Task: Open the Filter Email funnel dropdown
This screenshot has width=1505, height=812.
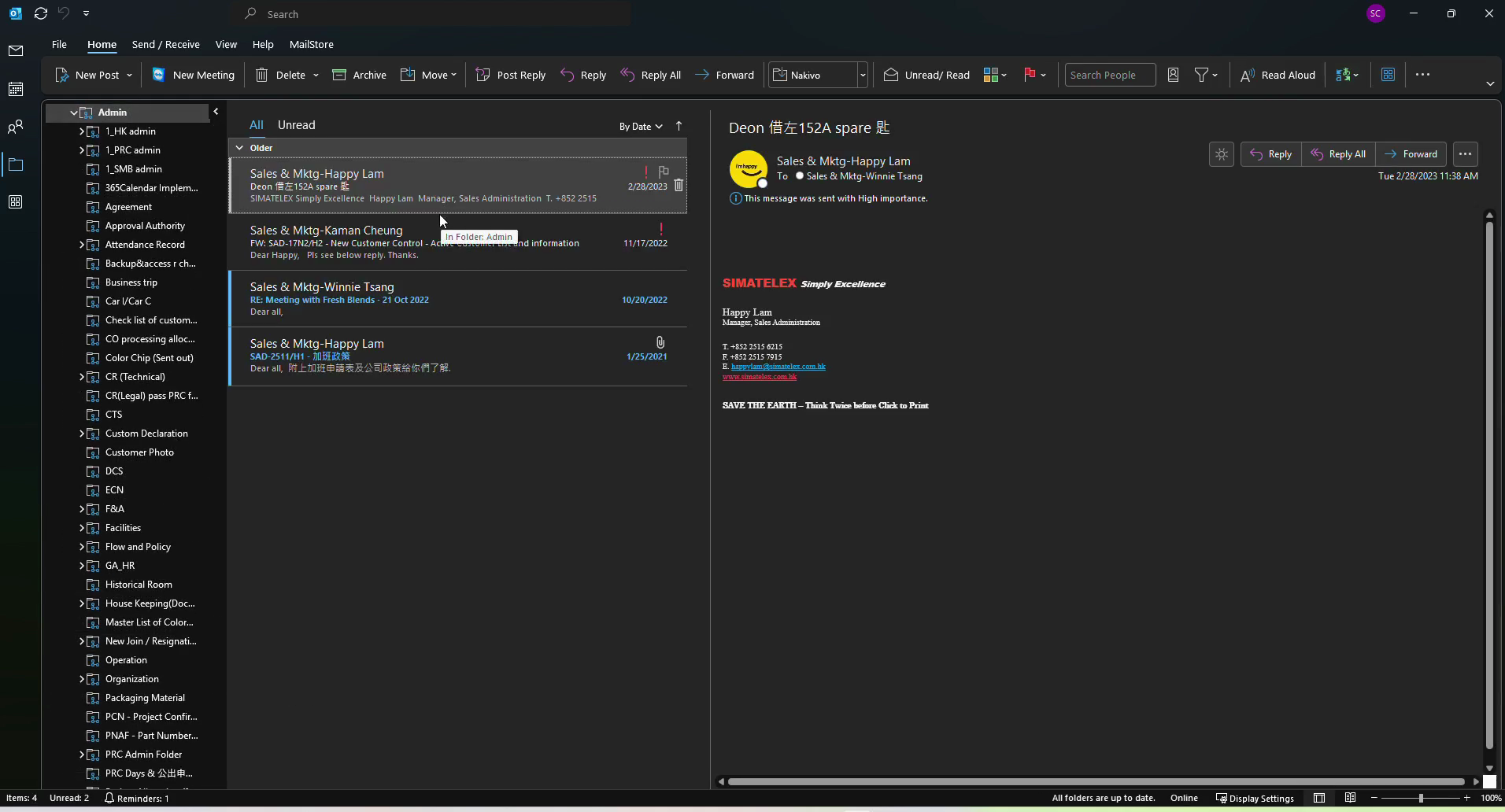Action: pyautogui.click(x=1206, y=75)
